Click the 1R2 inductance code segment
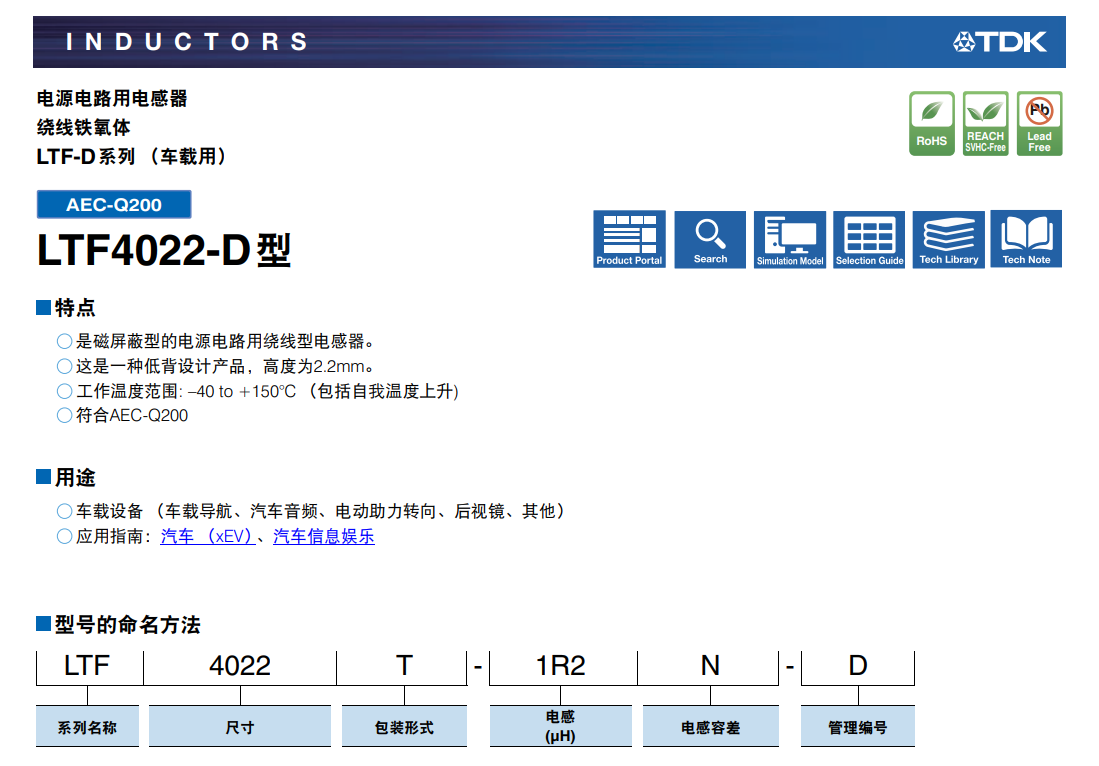 (x=561, y=666)
